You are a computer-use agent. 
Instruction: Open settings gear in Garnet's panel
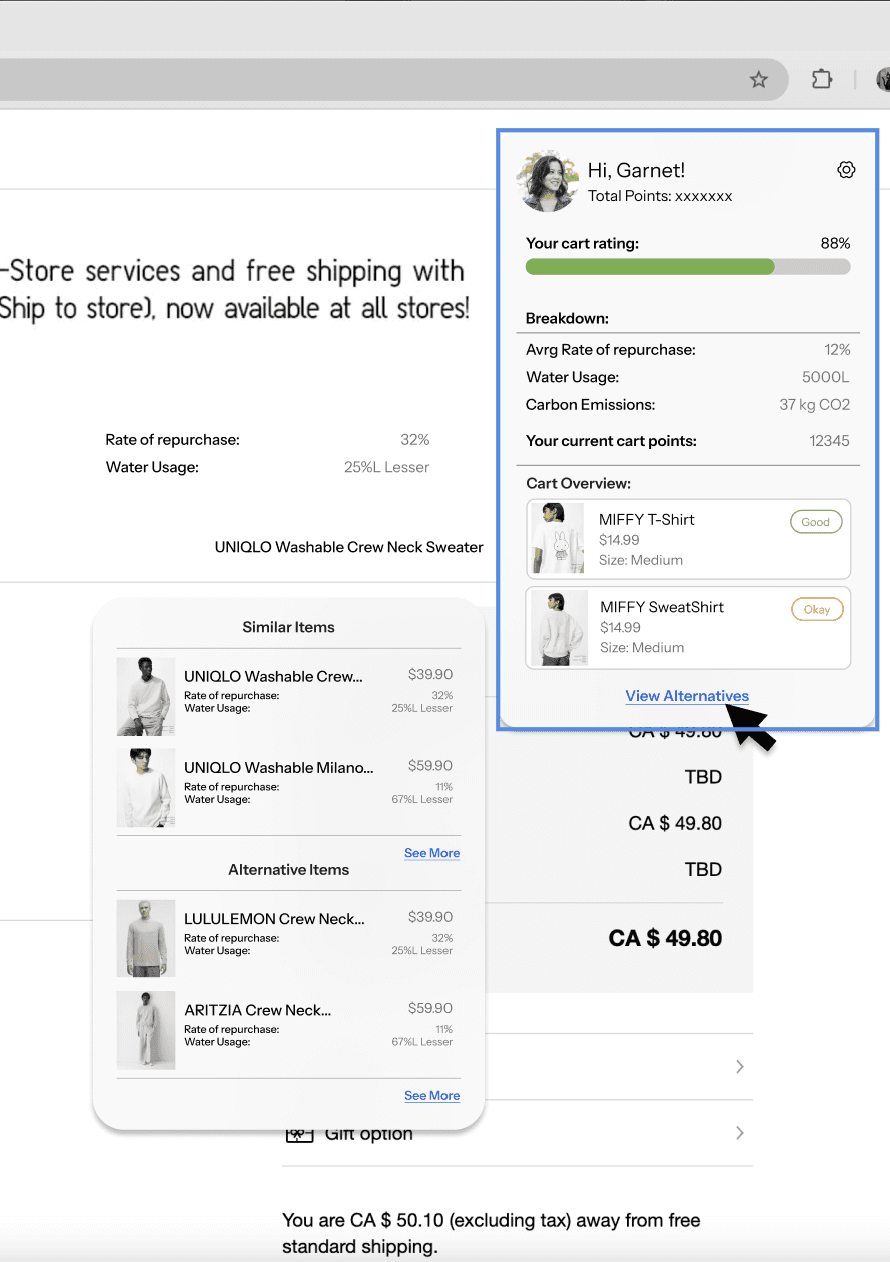846,170
